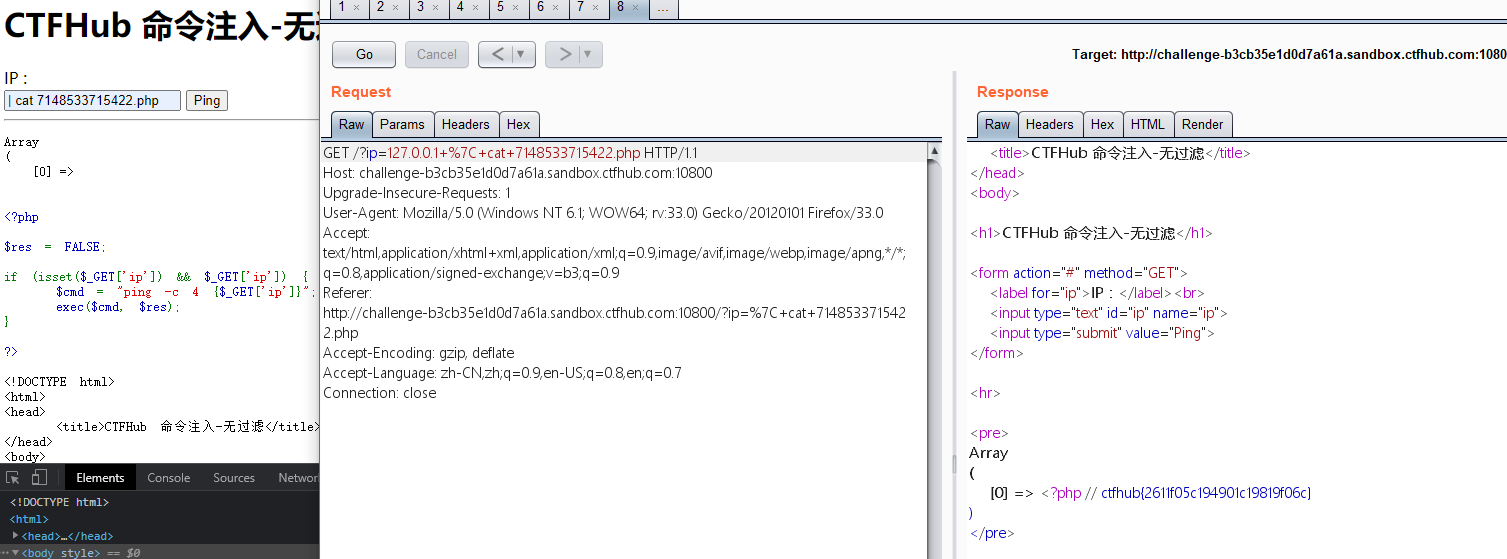This screenshot has width=1507, height=559.
Task: Click the $cmd ping line in page source
Action: [x=186, y=292]
